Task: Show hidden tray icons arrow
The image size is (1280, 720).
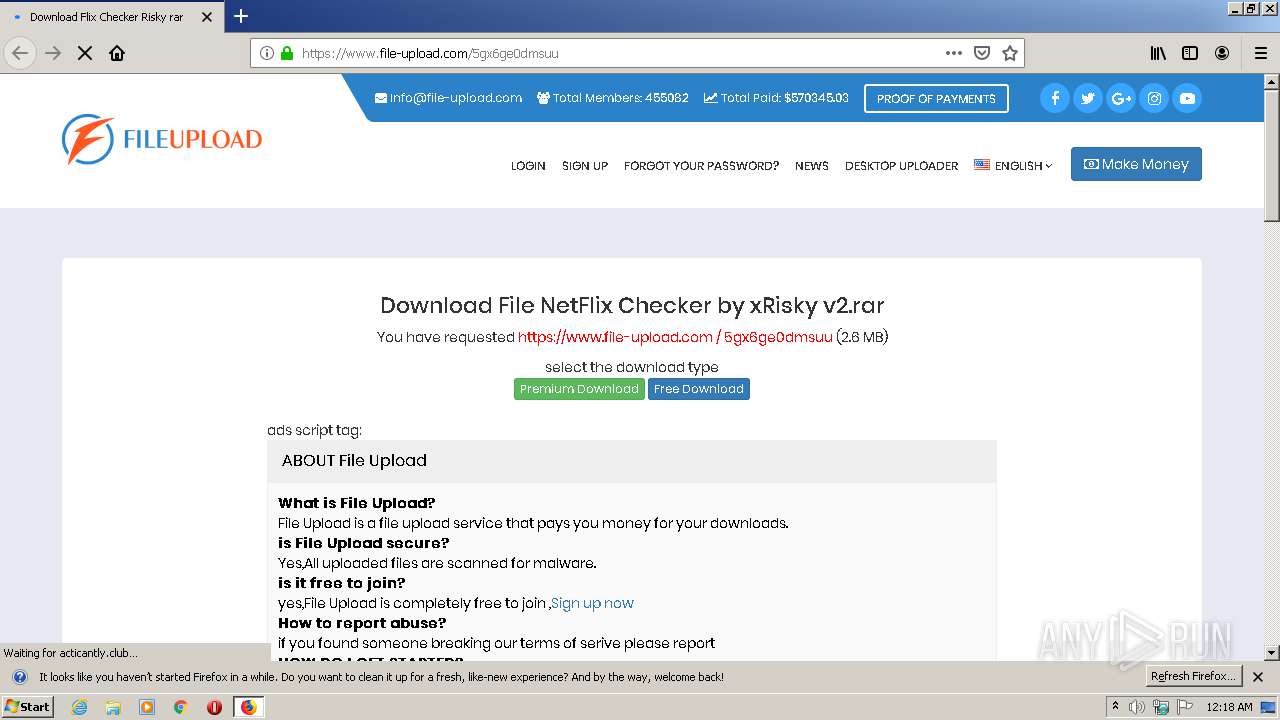Action: point(1115,707)
